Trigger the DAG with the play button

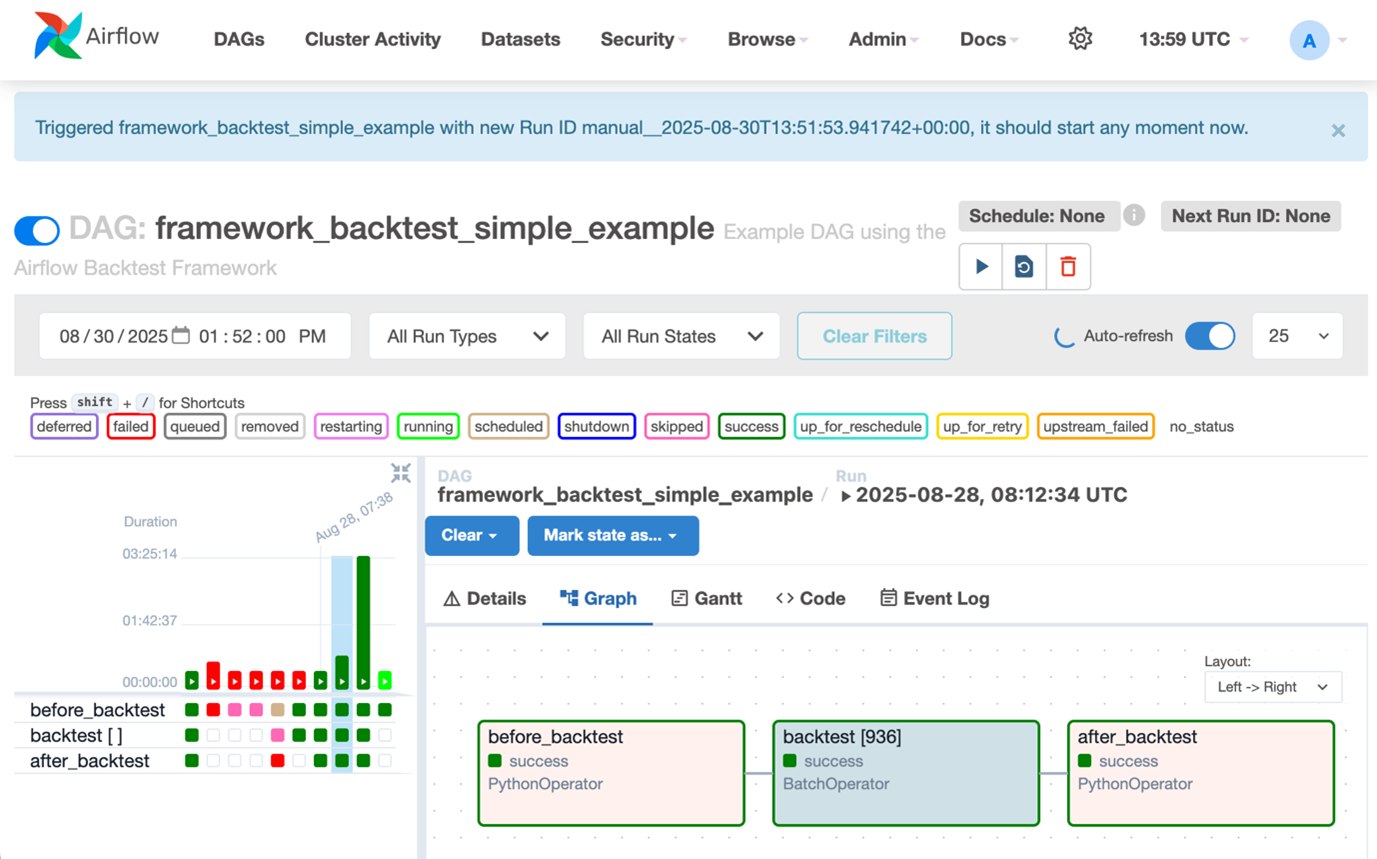(981, 267)
